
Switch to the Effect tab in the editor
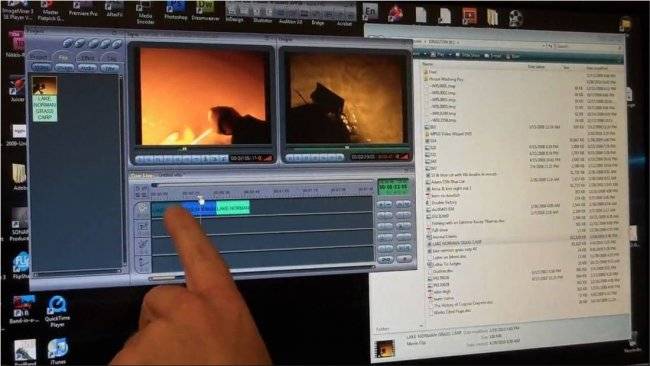click(87, 57)
